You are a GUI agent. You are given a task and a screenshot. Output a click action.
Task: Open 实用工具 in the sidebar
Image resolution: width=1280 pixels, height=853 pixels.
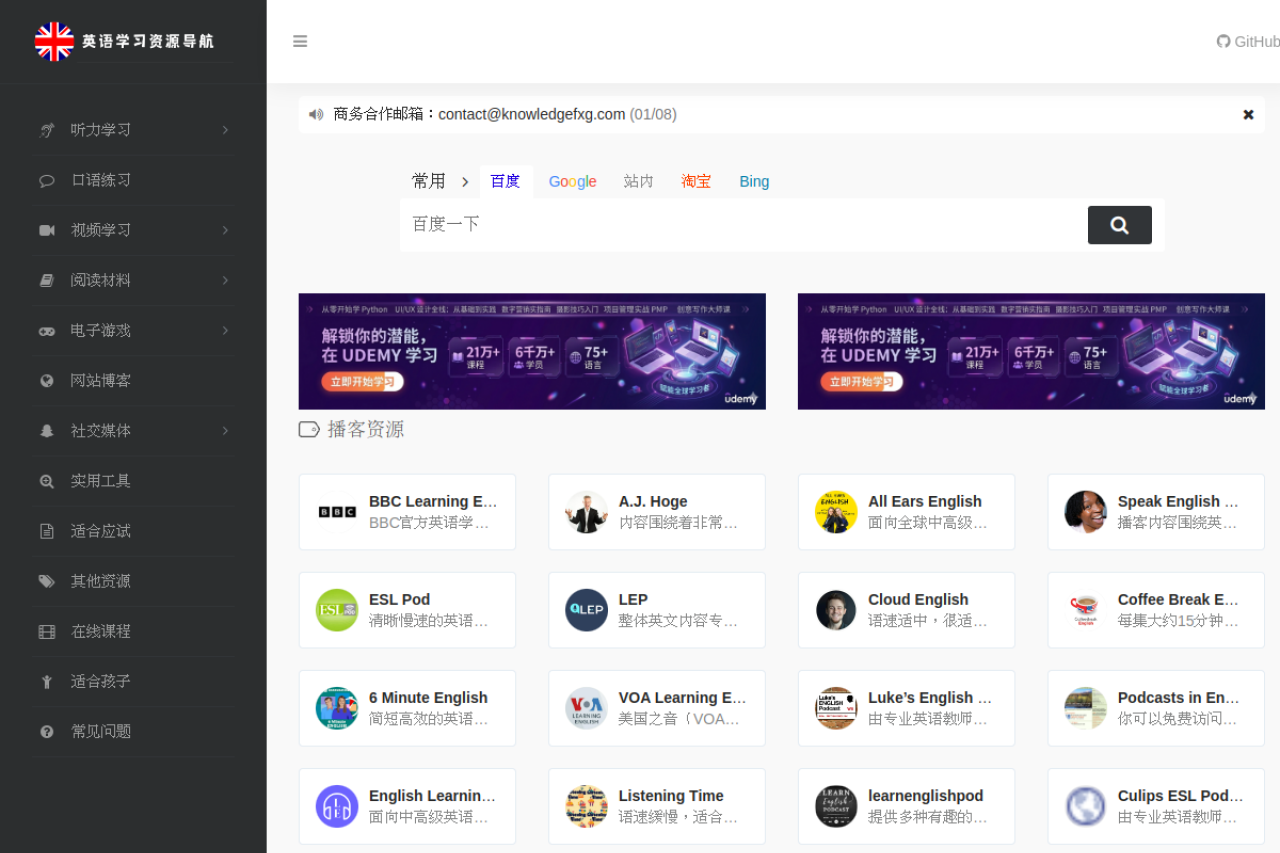pyautogui.click(x=100, y=481)
